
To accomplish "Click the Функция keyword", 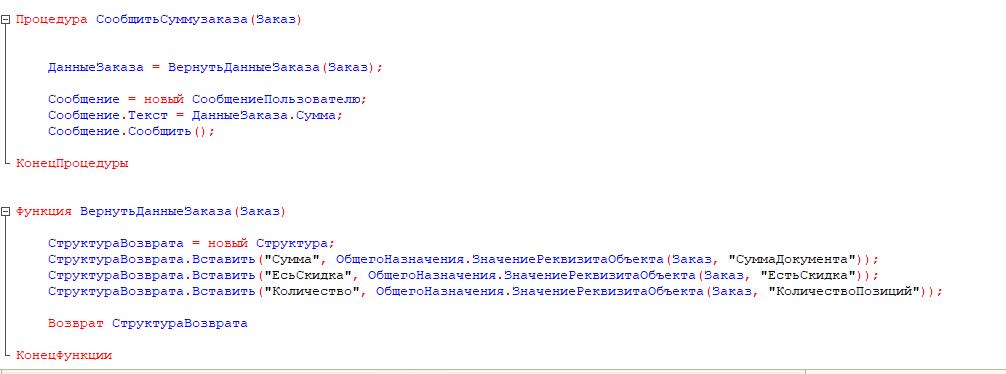I will pyautogui.click(x=44, y=211).
